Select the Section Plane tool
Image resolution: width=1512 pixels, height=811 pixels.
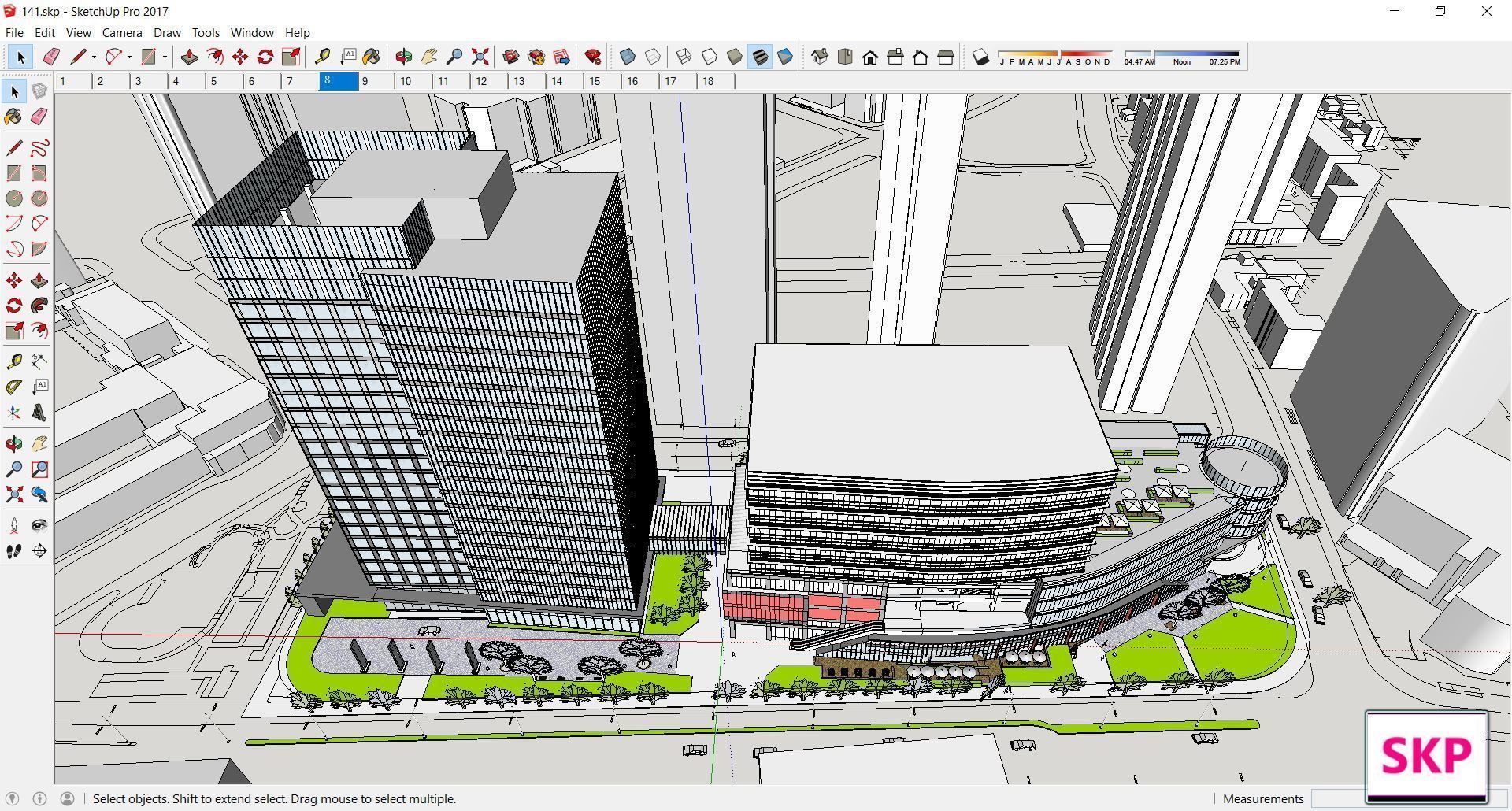click(39, 551)
